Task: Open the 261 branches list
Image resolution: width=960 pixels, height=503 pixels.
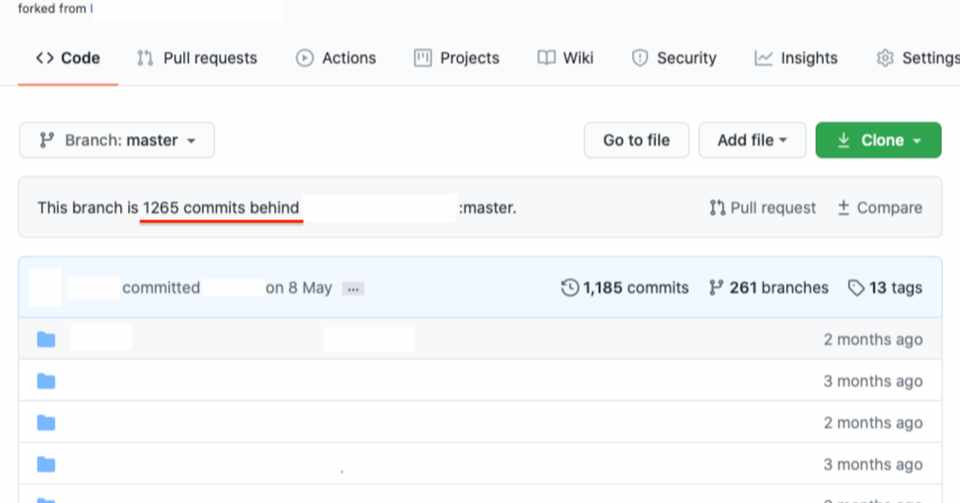Action: [x=768, y=288]
